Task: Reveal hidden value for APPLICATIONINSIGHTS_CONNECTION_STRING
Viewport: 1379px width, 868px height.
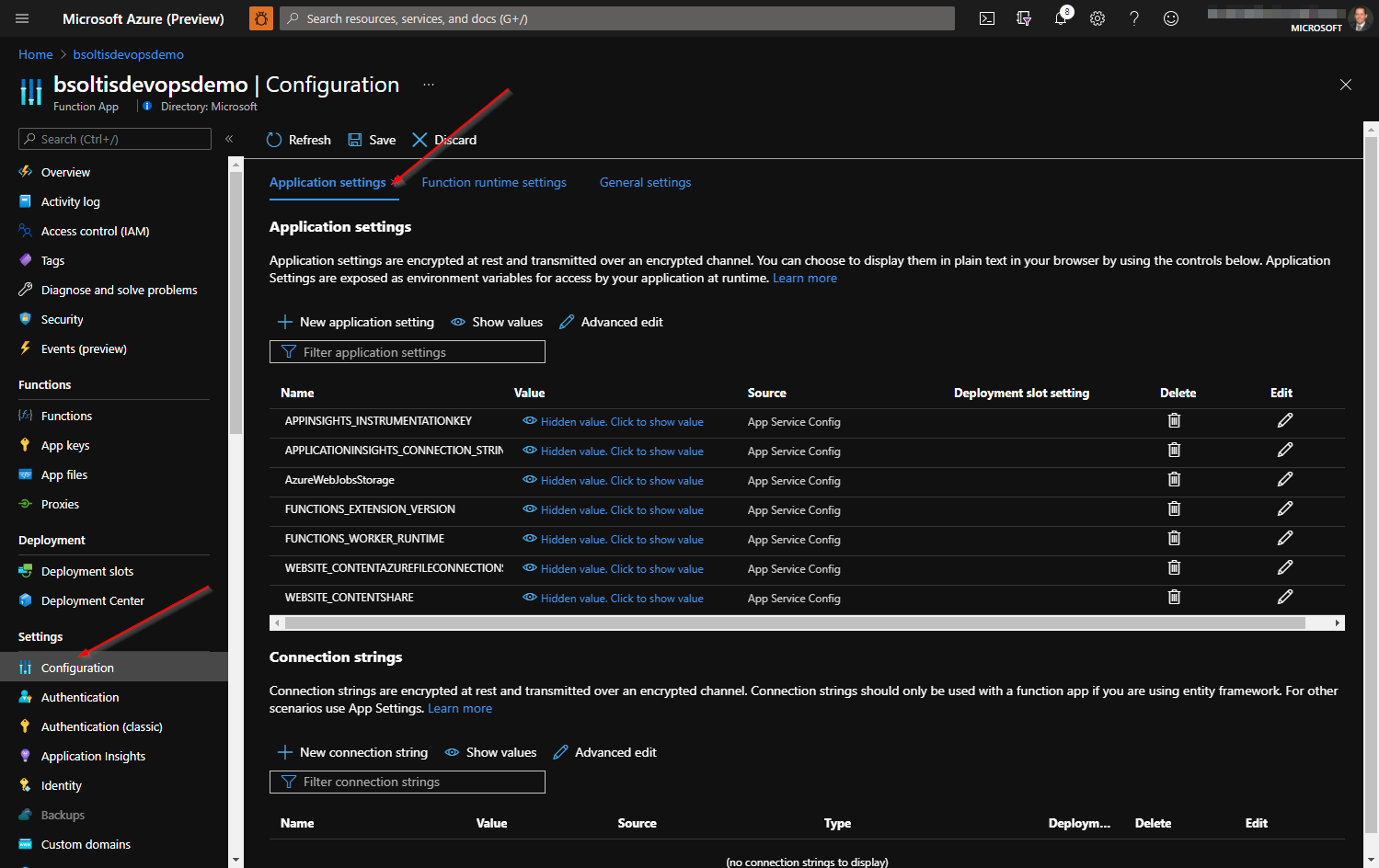Action: pyautogui.click(x=613, y=451)
